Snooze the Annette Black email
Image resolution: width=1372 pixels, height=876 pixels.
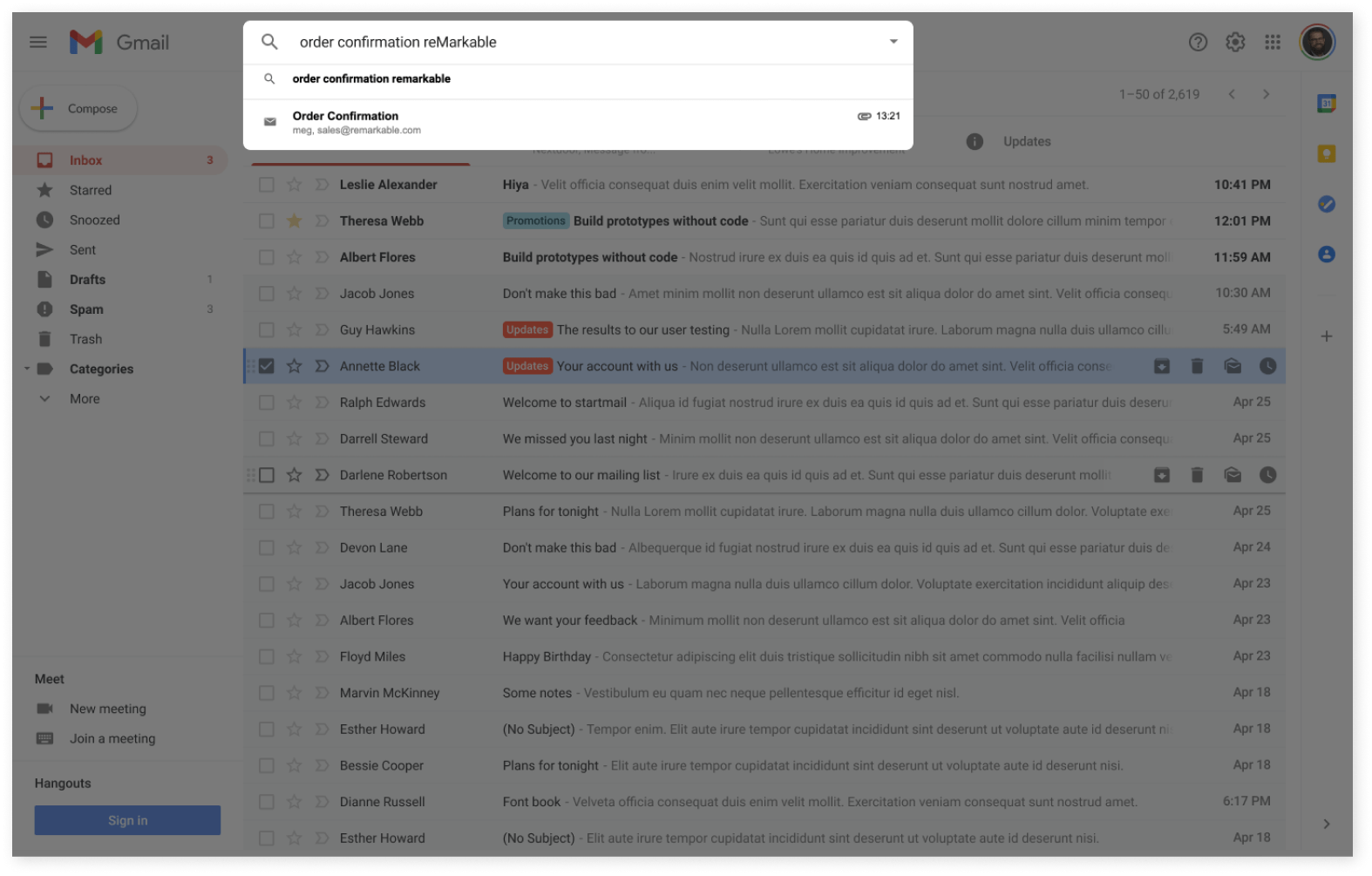[1267, 366]
